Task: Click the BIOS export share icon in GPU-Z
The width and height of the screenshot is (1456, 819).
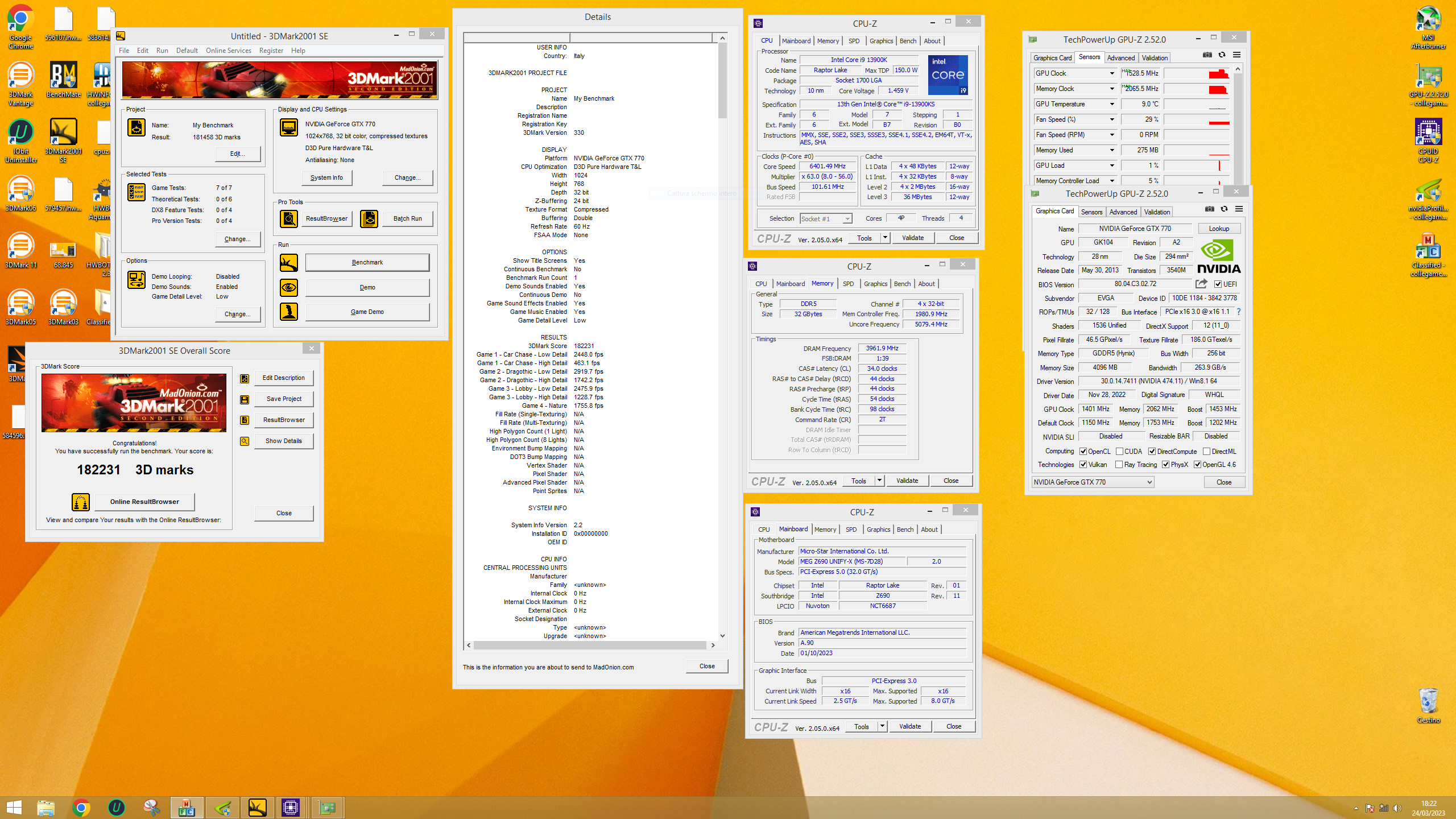Action: pyautogui.click(x=1201, y=284)
